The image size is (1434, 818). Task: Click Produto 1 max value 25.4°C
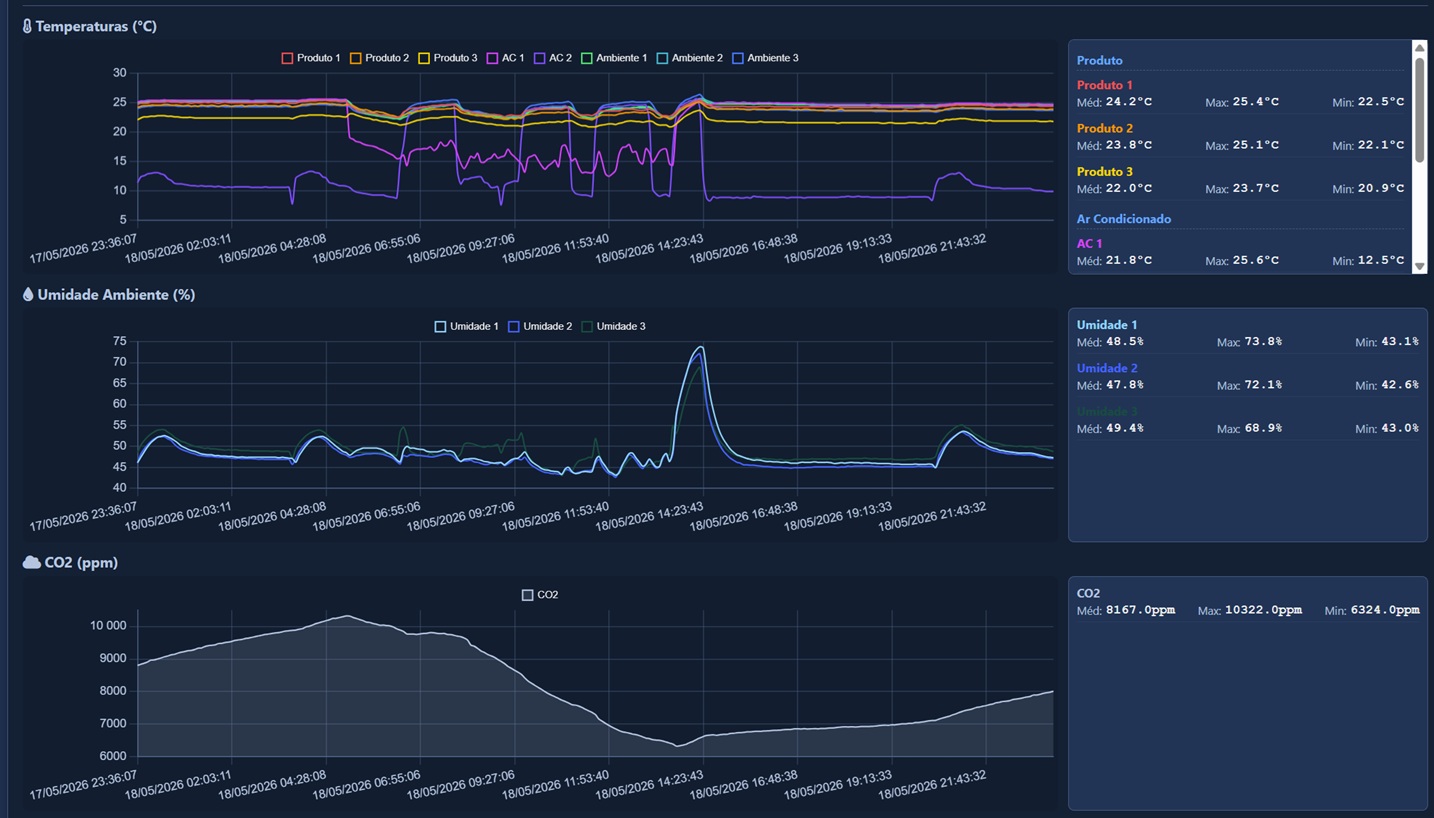(x=1256, y=102)
